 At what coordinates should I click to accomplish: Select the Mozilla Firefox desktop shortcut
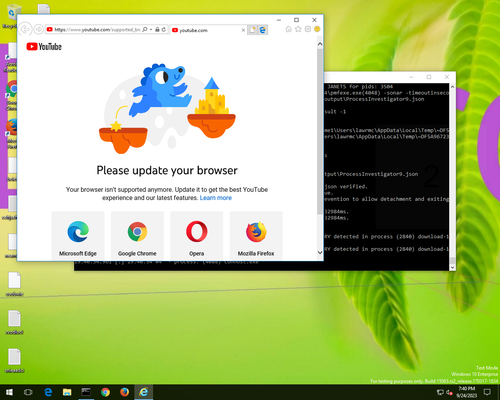click(11, 133)
